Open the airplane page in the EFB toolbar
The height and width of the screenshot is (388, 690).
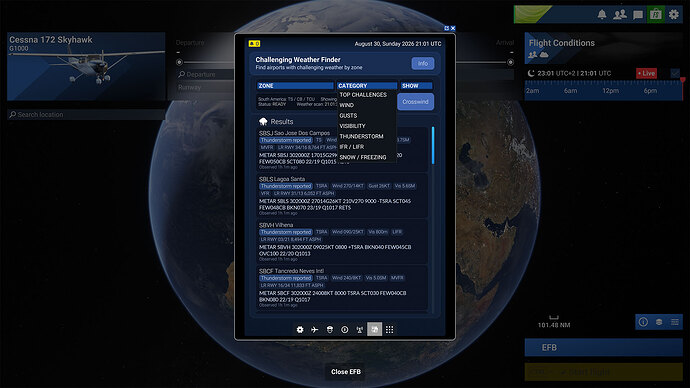(315, 329)
